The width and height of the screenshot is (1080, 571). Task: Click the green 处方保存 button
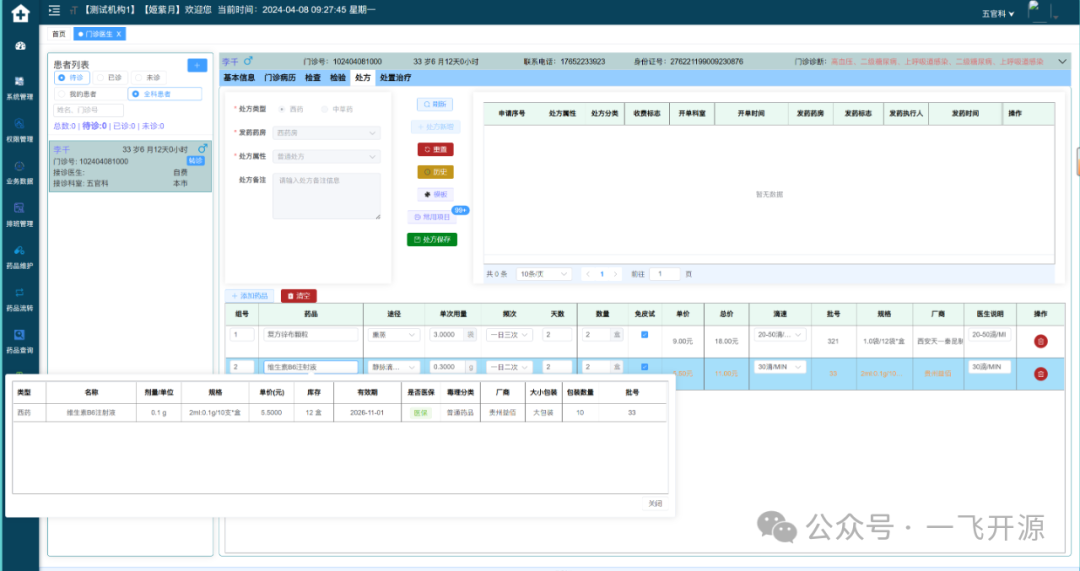(x=432, y=240)
